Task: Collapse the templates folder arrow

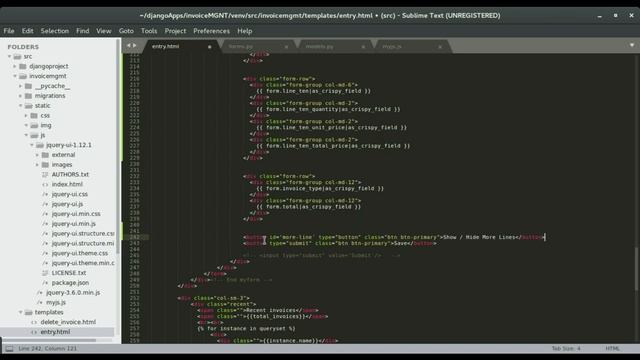Action: point(20,312)
